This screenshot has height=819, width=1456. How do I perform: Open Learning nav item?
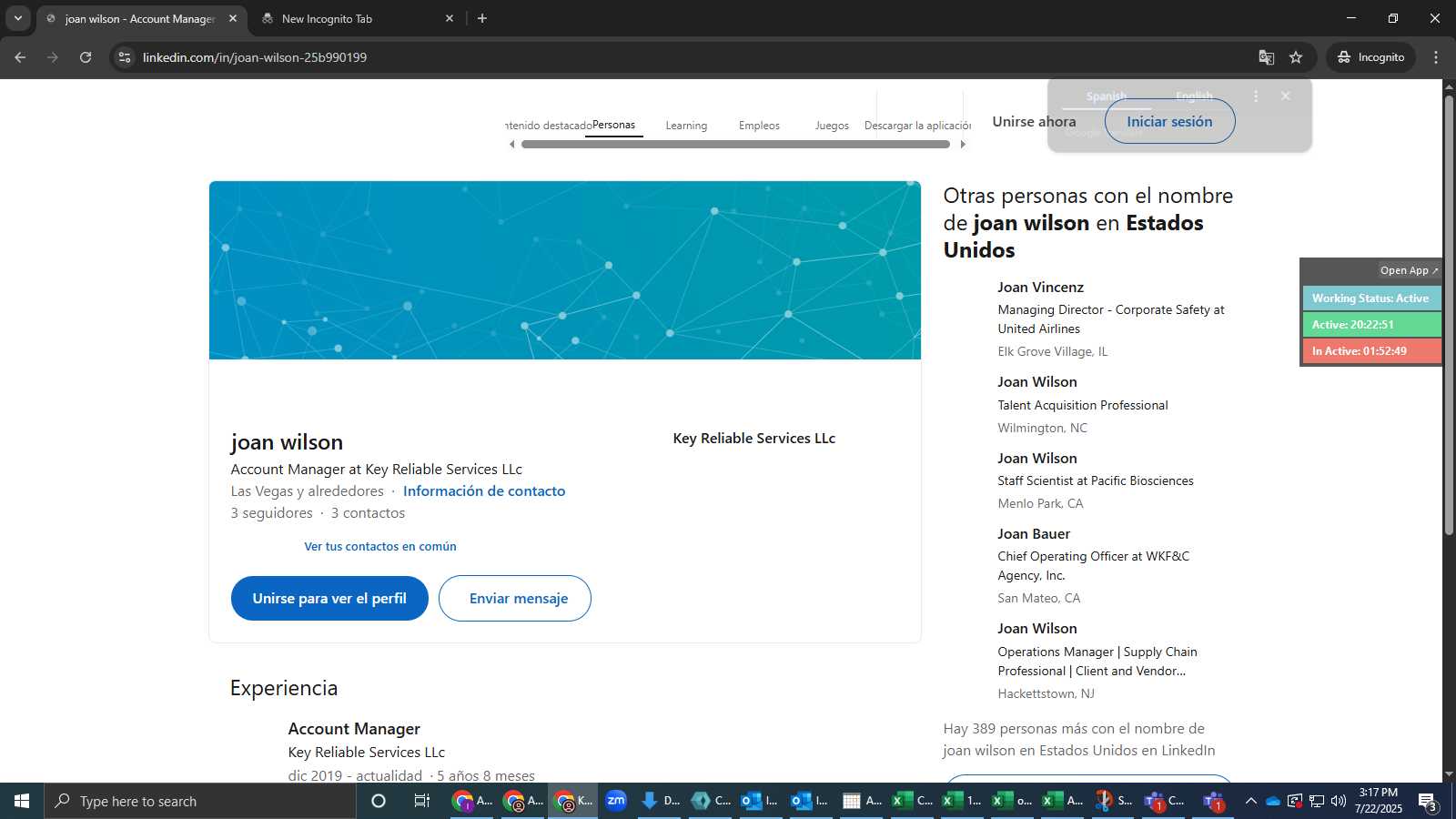[x=686, y=126]
